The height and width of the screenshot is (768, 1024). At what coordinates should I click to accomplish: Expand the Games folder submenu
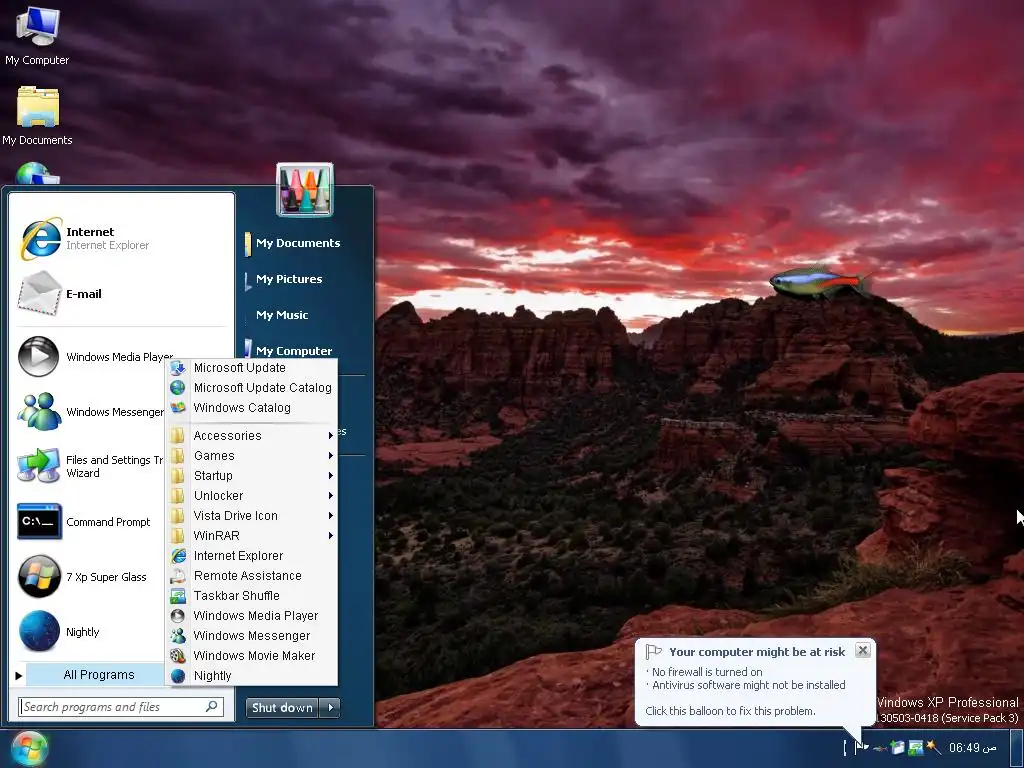coord(252,456)
